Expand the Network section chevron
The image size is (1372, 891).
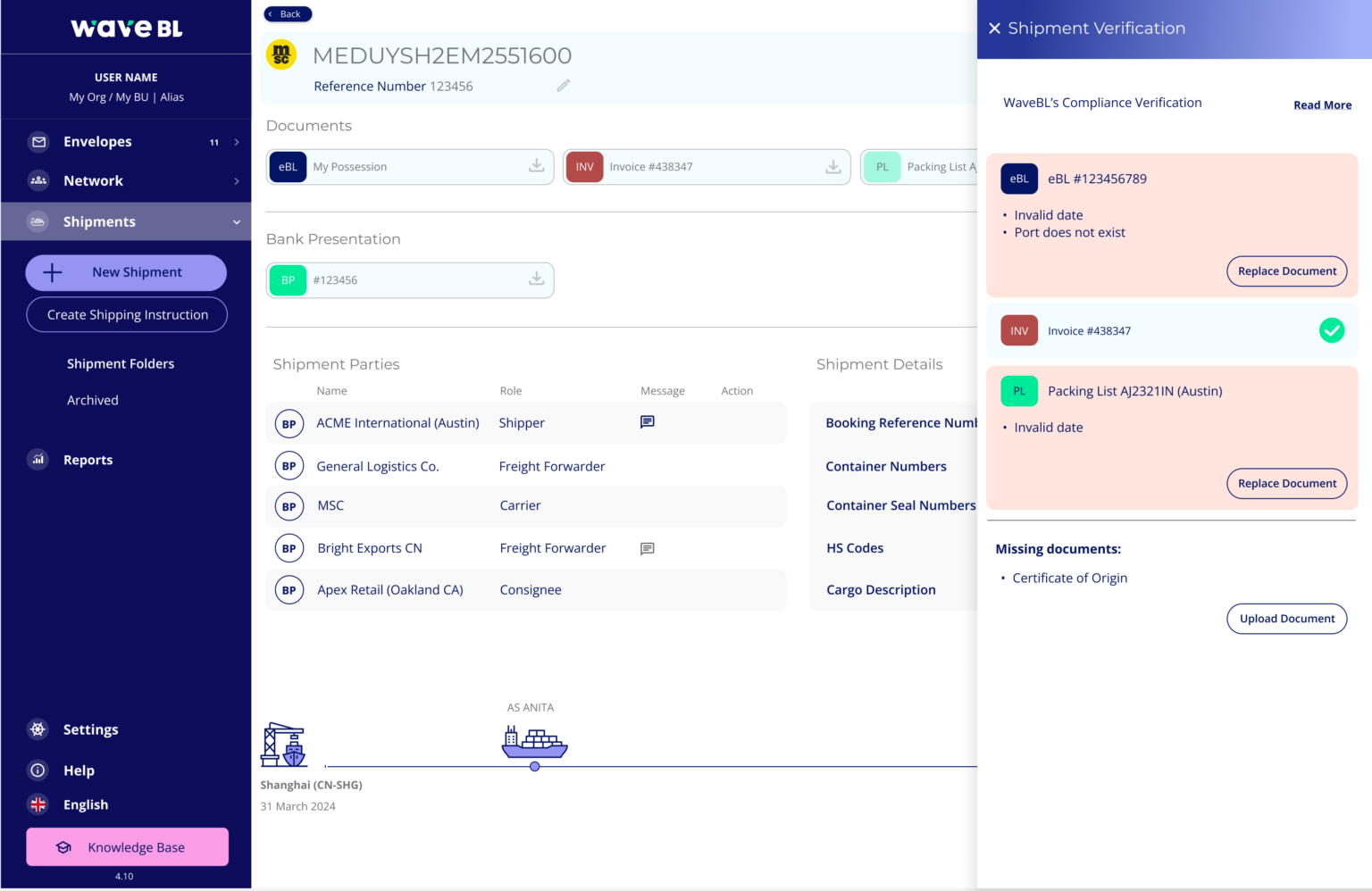(x=236, y=180)
